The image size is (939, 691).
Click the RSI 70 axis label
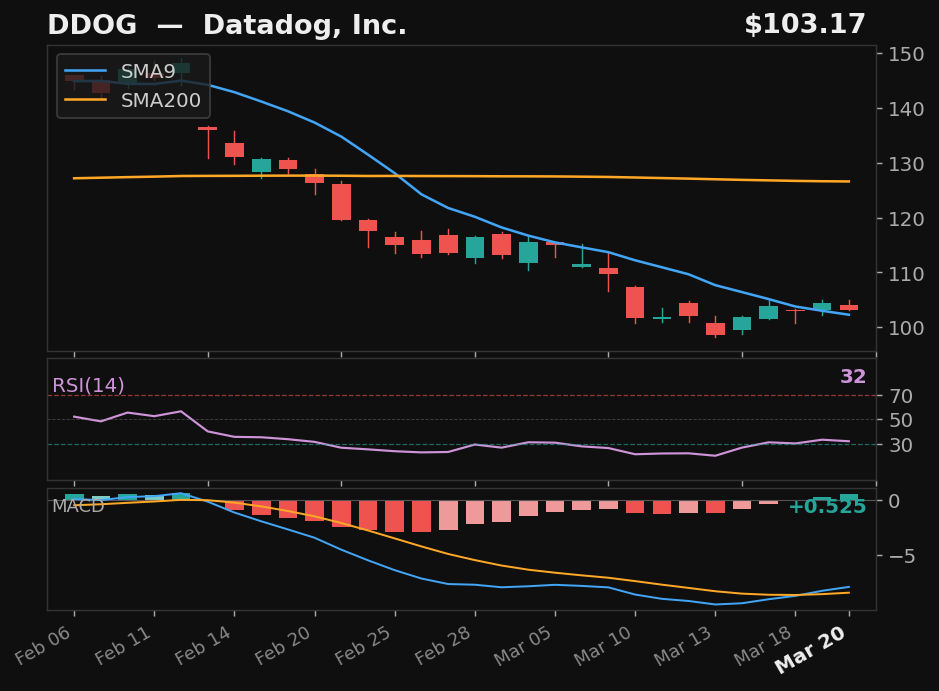point(901,396)
